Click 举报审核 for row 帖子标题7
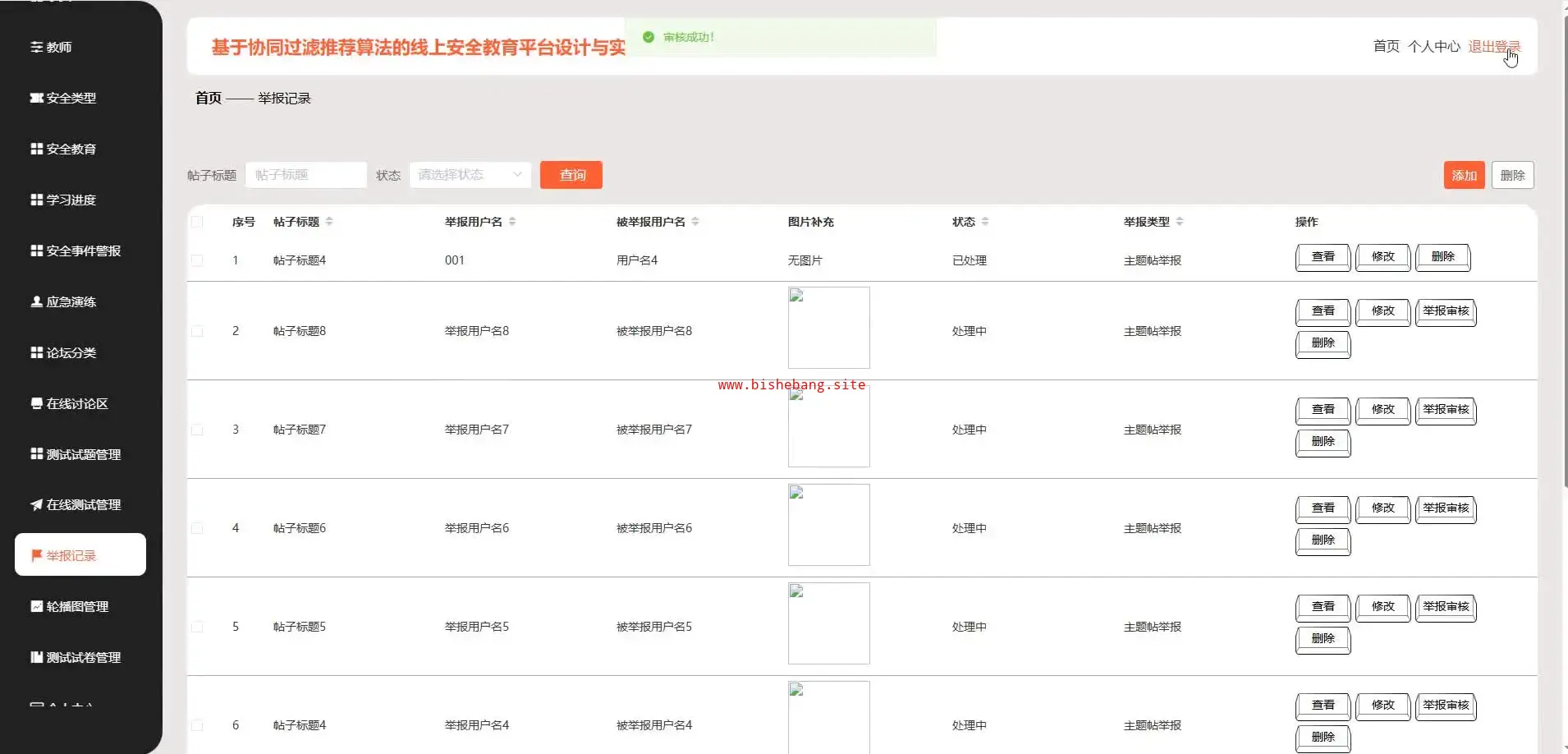This screenshot has width=1568, height=754. [1447, 411]
